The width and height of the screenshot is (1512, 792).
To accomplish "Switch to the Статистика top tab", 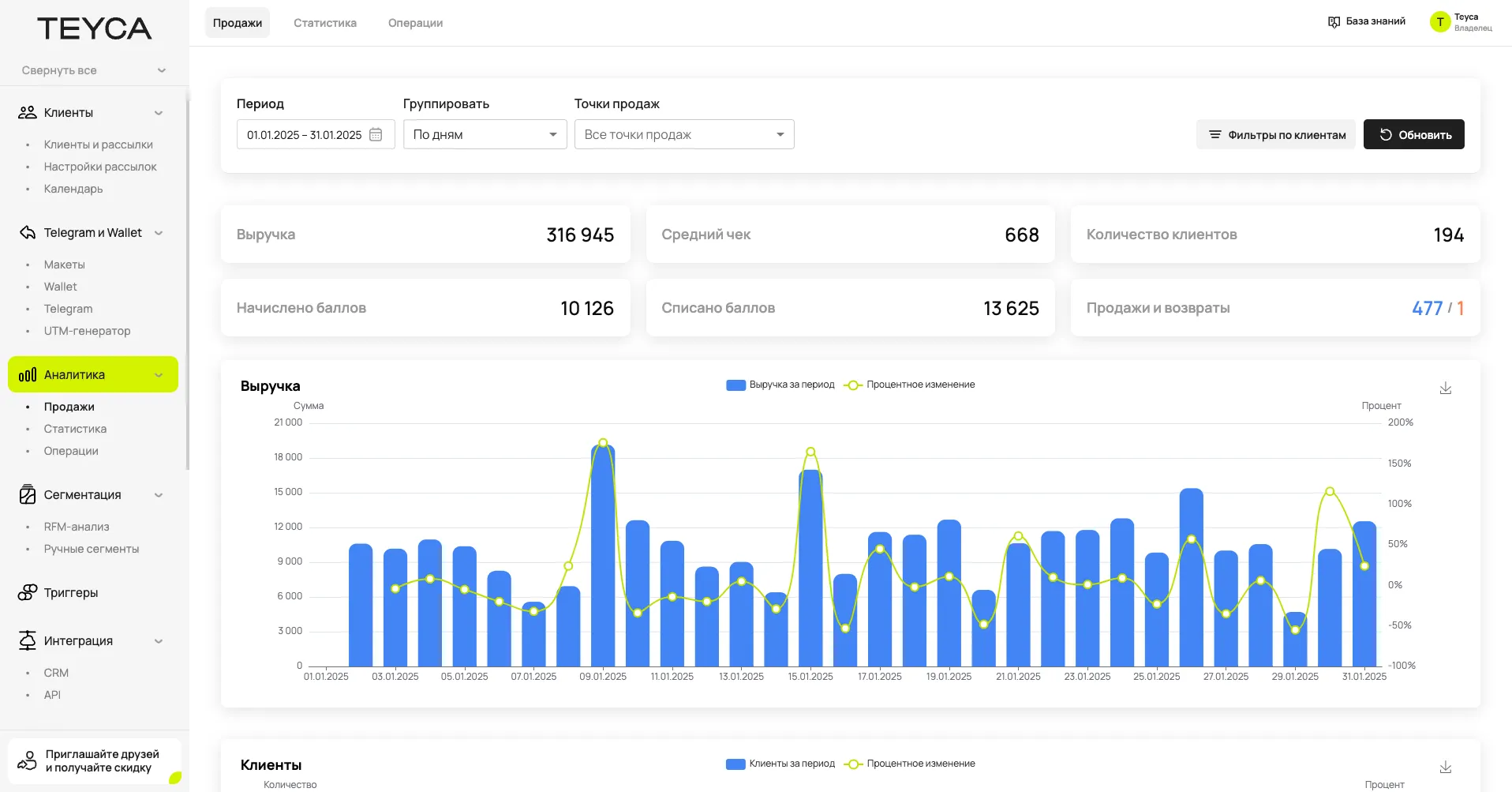I will [324, 23].
